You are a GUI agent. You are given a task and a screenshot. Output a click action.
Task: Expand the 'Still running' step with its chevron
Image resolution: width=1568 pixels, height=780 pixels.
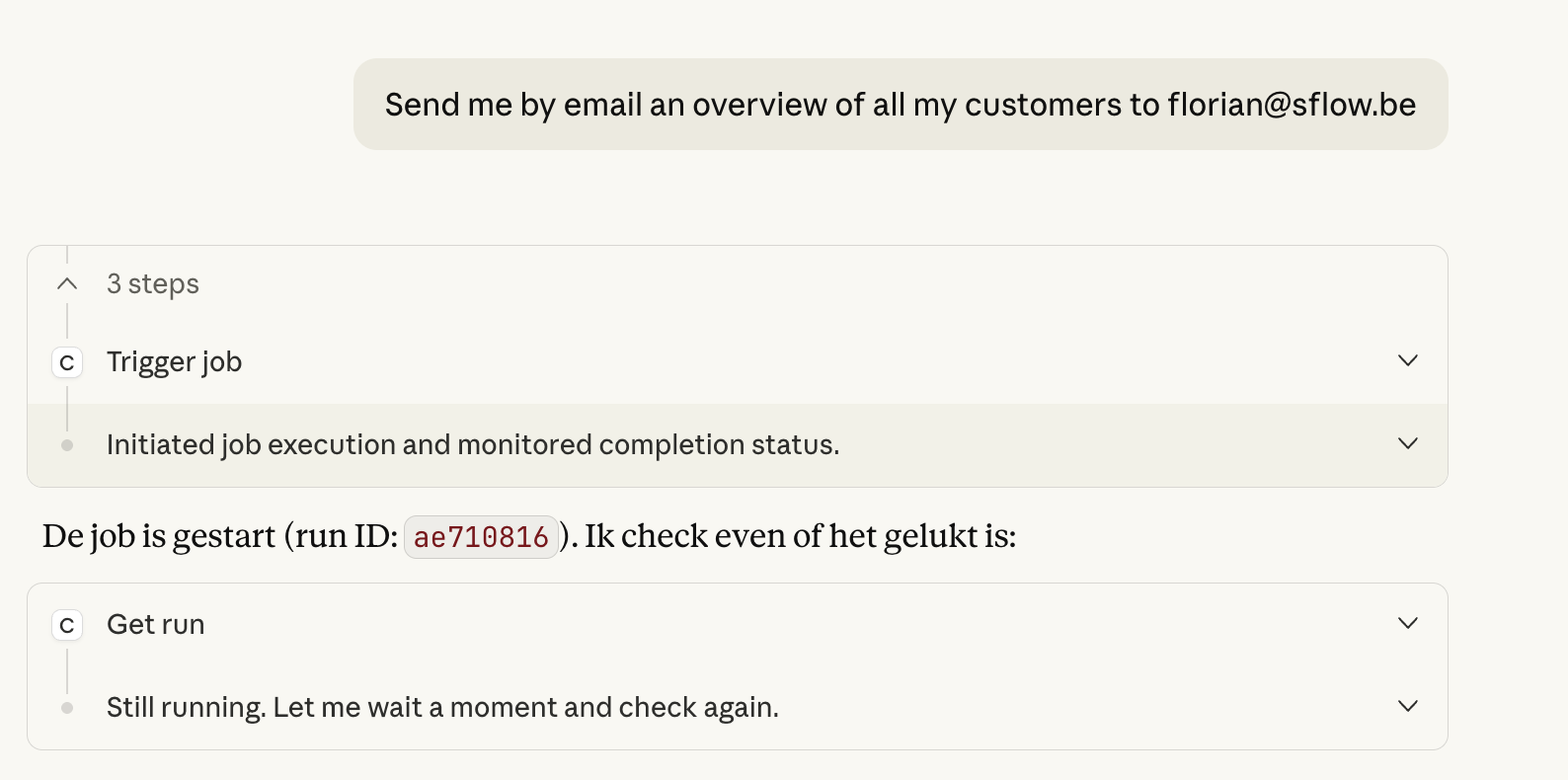[1408, 706]
